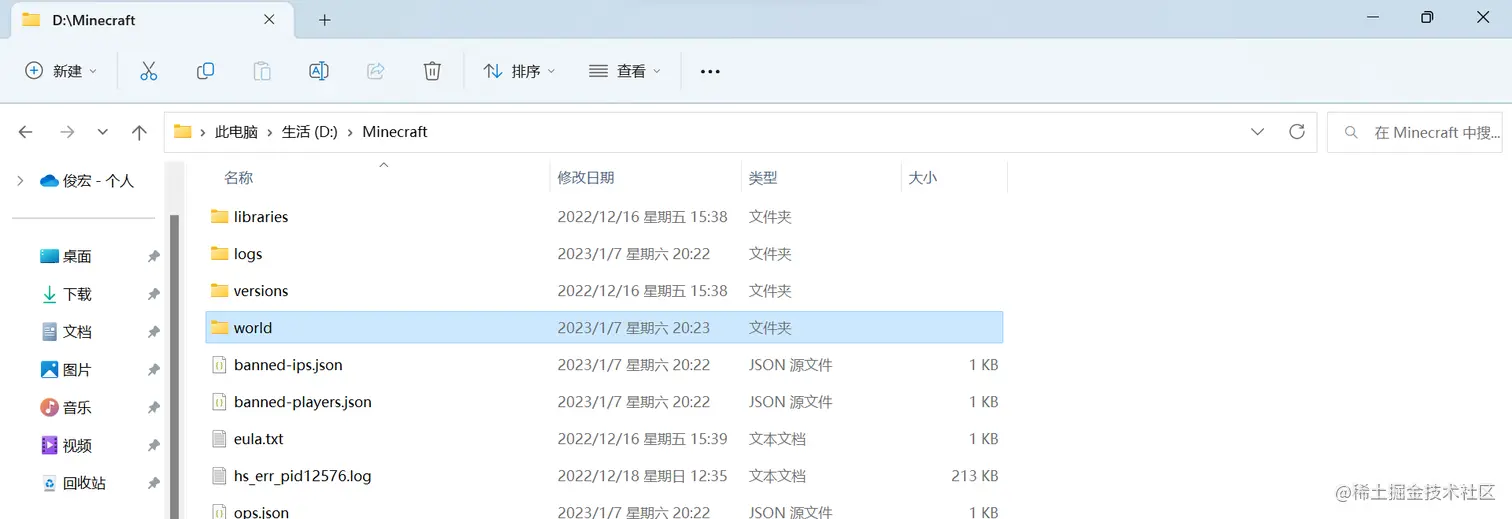Unpin the 视频 quick access pin
Screen dimensions: 1512x519
tap(153, 446)
